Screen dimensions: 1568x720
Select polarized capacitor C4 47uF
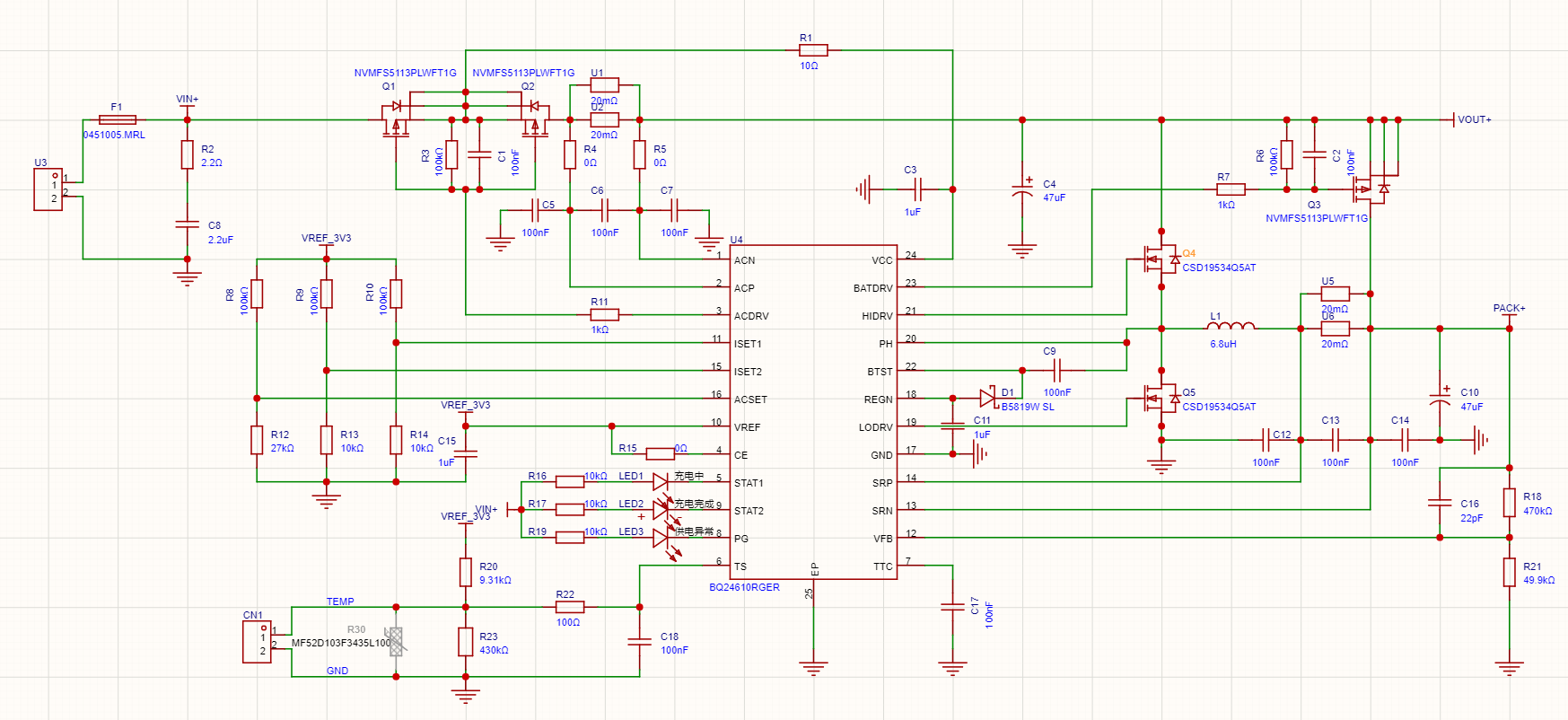[1022, 190]
